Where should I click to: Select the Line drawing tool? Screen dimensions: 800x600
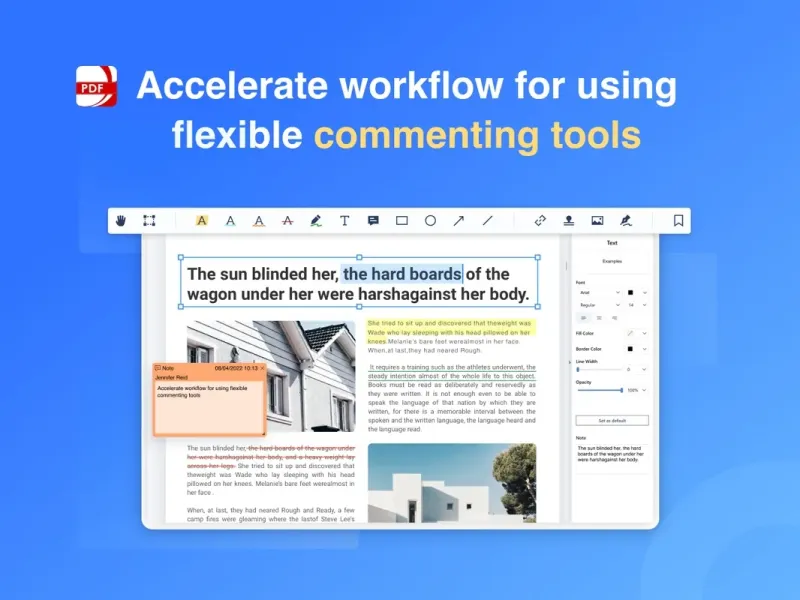click(x=488, y=220)
